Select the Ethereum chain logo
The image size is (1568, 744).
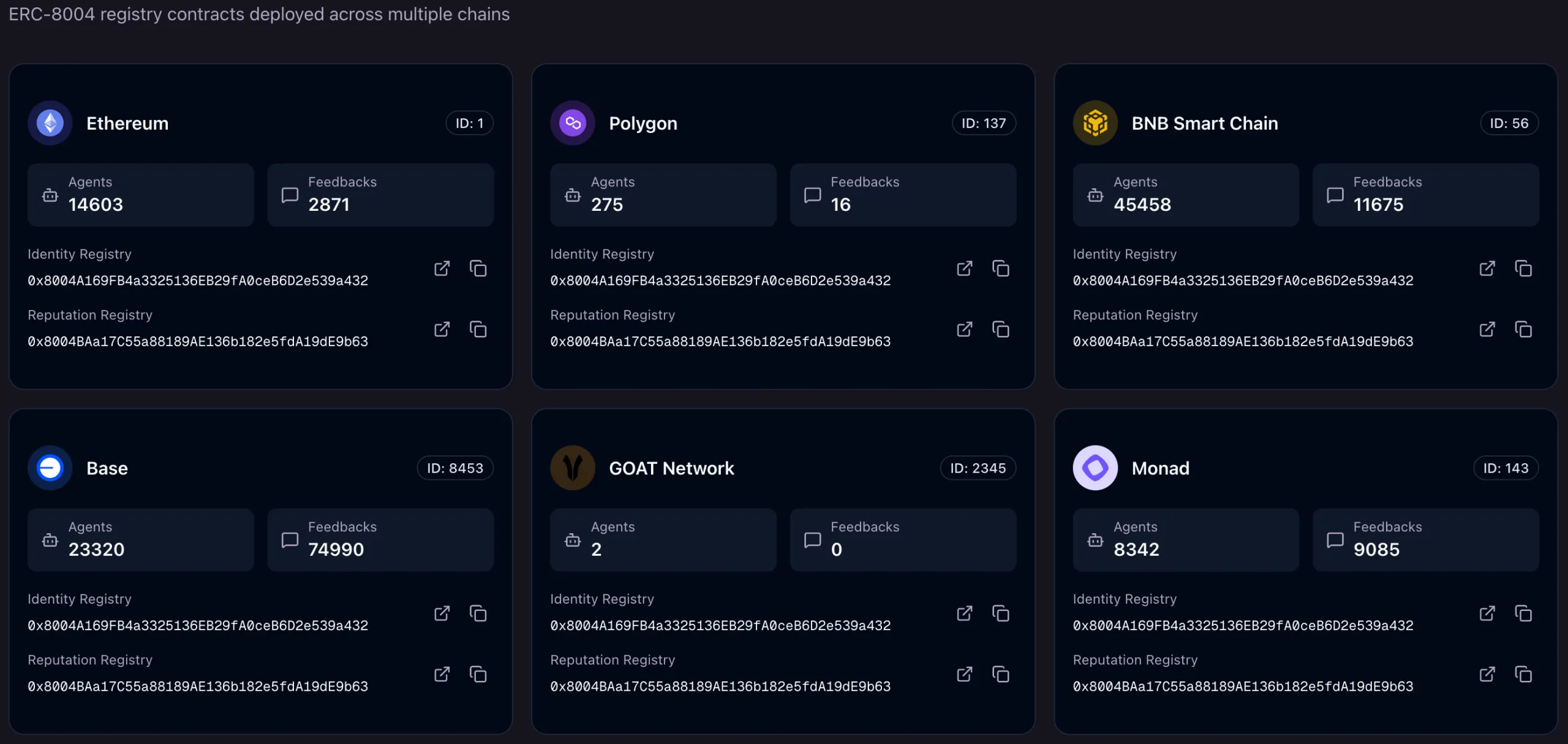(50, 123)
